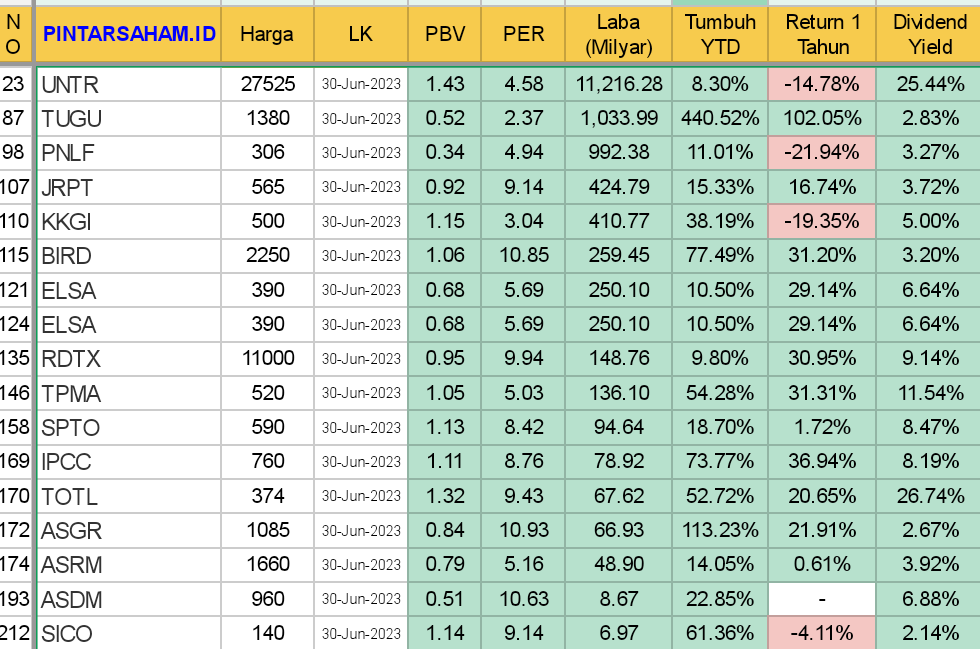The height and width of the screenshot is (649, 980).
Task: Select TOTL dividend yield 26.74%
Action: coord(929,496)
